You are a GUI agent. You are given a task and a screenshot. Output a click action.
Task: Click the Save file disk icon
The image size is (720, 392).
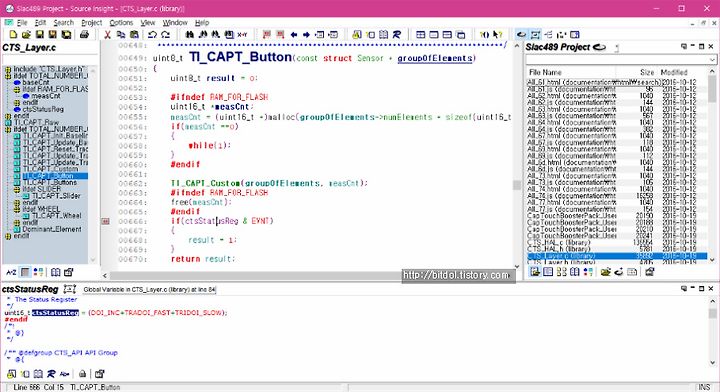click(39, 34)
